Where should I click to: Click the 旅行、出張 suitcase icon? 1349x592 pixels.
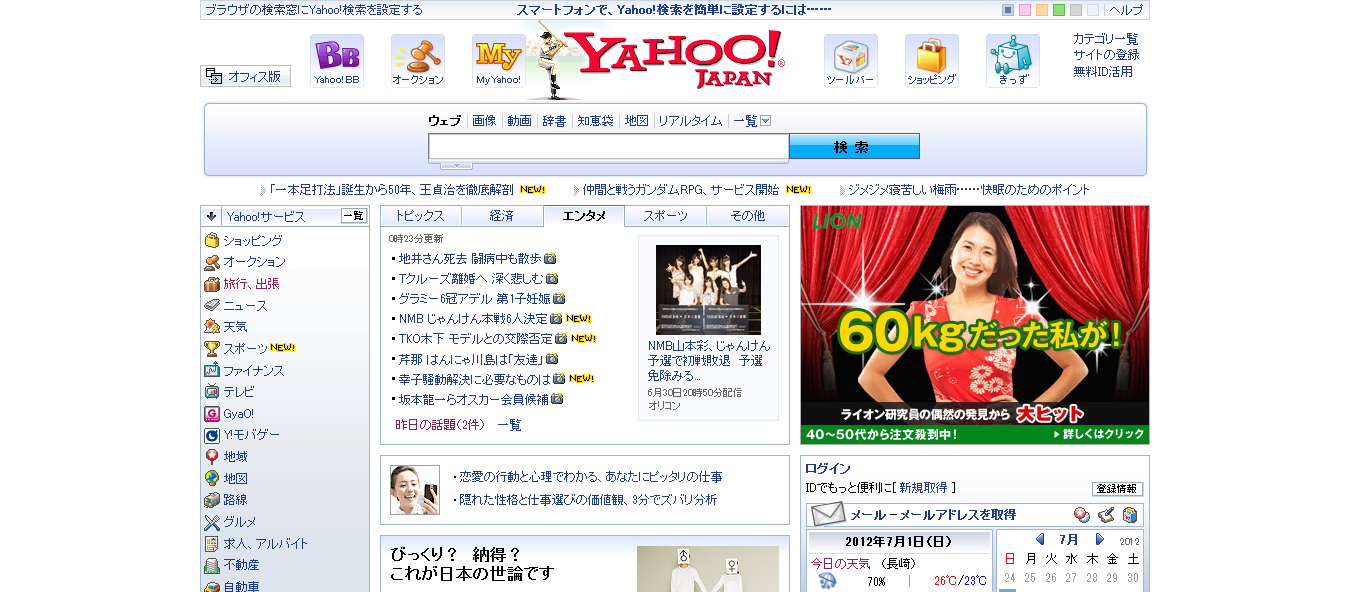coord(212,284)
